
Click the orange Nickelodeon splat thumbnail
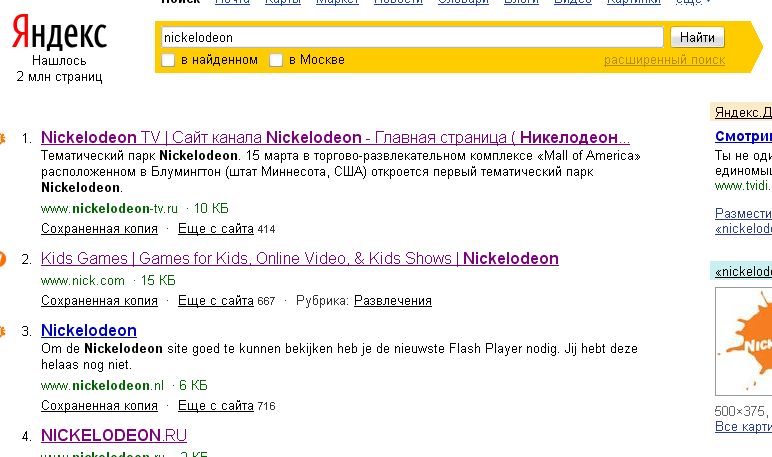click(x=744, y=342)
